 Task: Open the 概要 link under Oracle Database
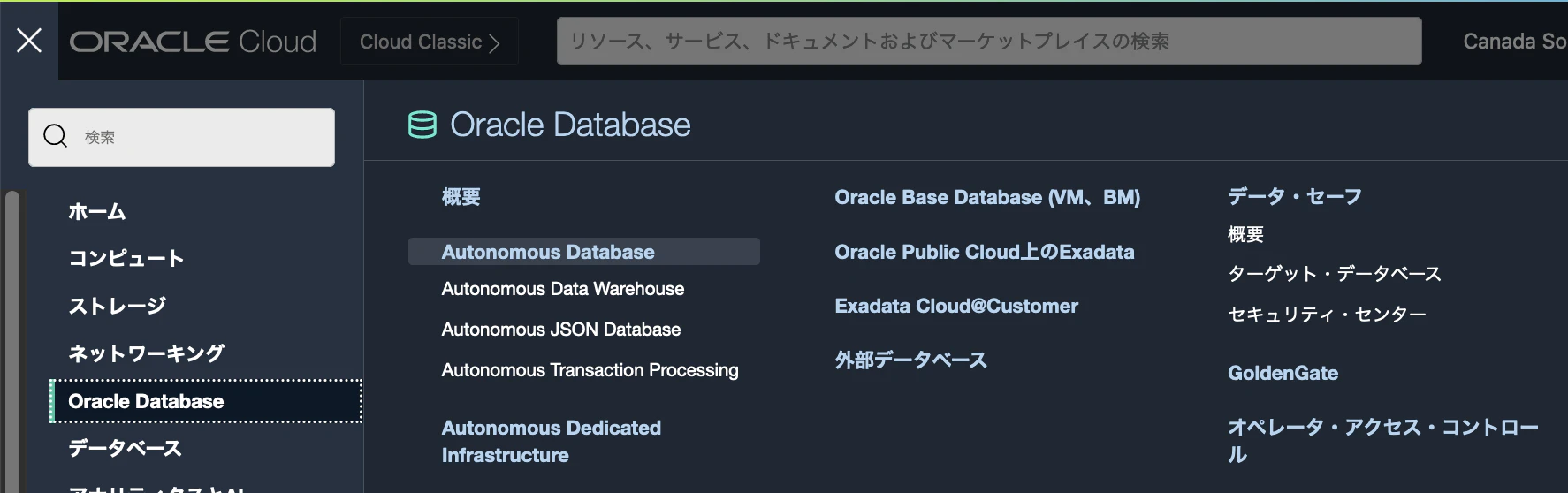click(x=461, y=197)
